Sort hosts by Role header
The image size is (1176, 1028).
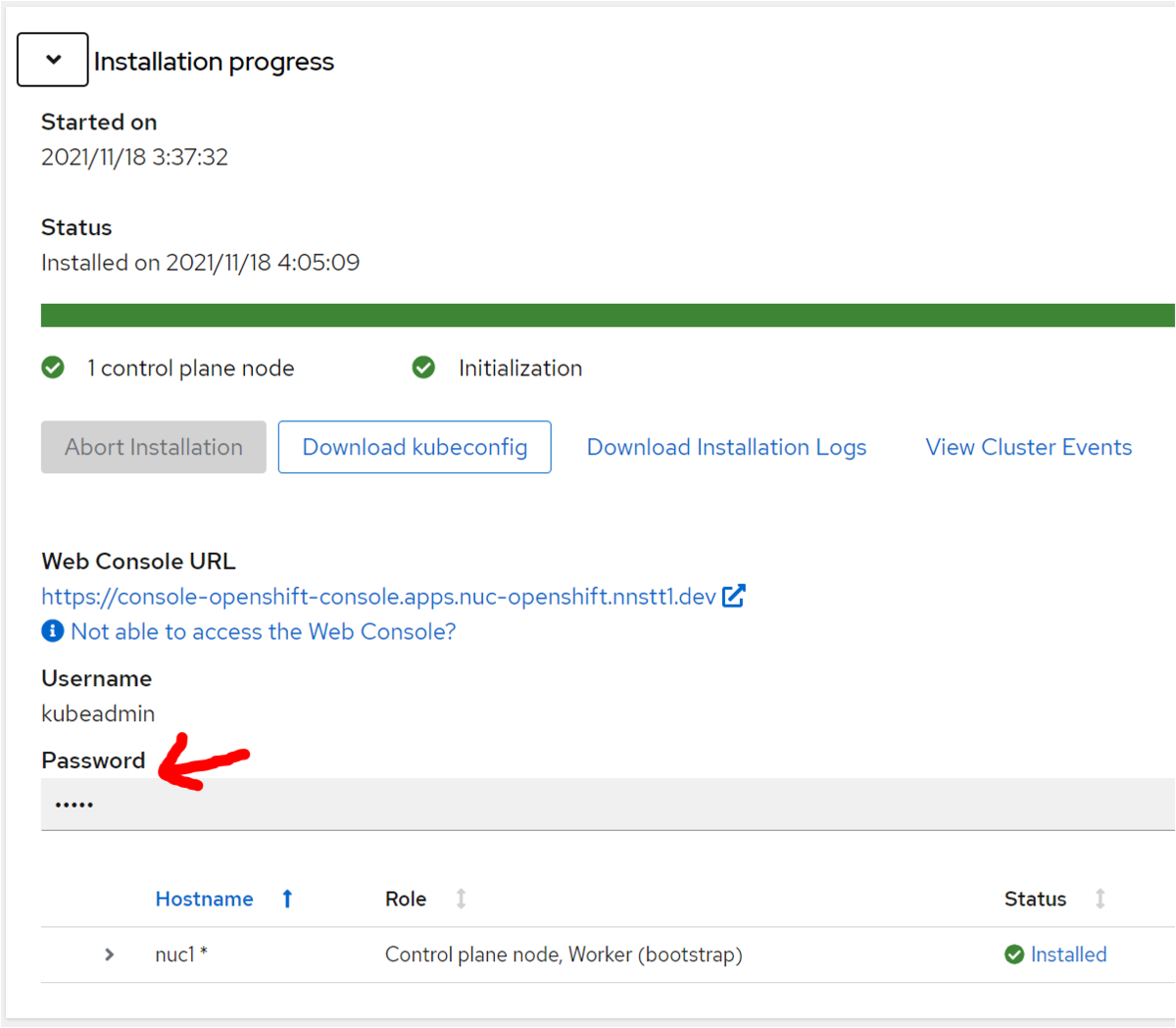pyautogui.click(x=406, y=899)
